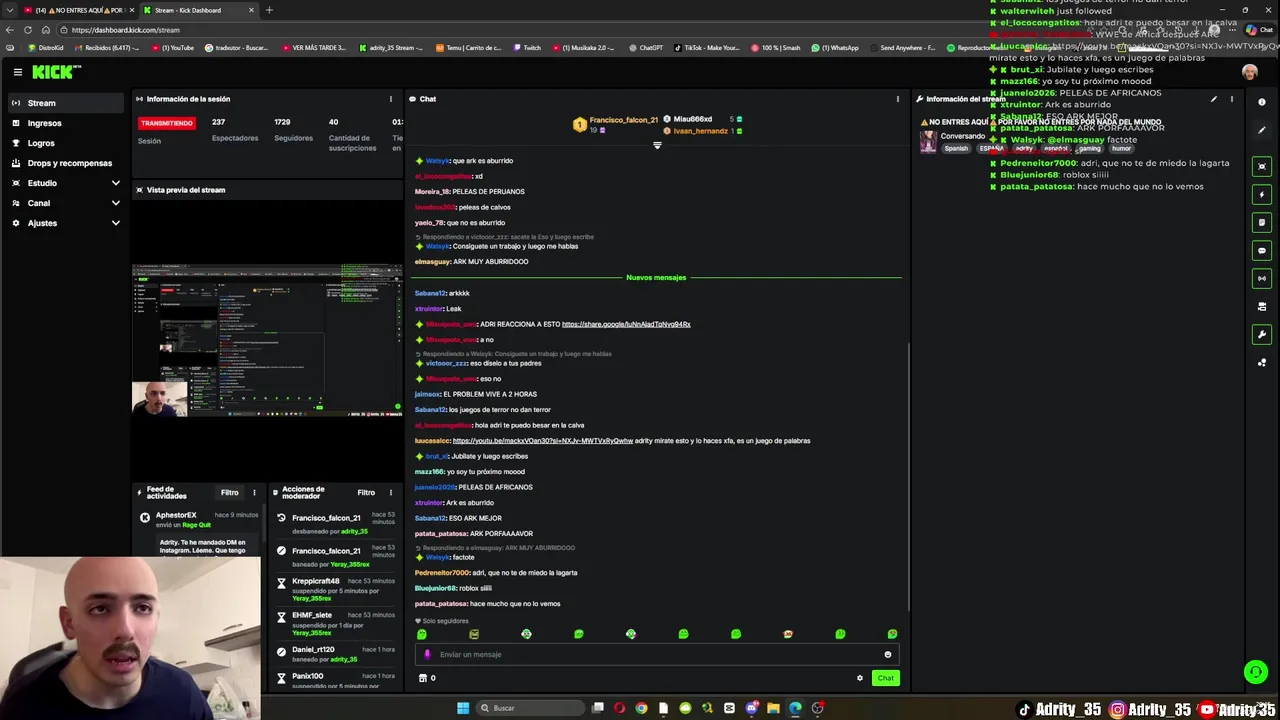Open a new browser tab

click(269, 10)
